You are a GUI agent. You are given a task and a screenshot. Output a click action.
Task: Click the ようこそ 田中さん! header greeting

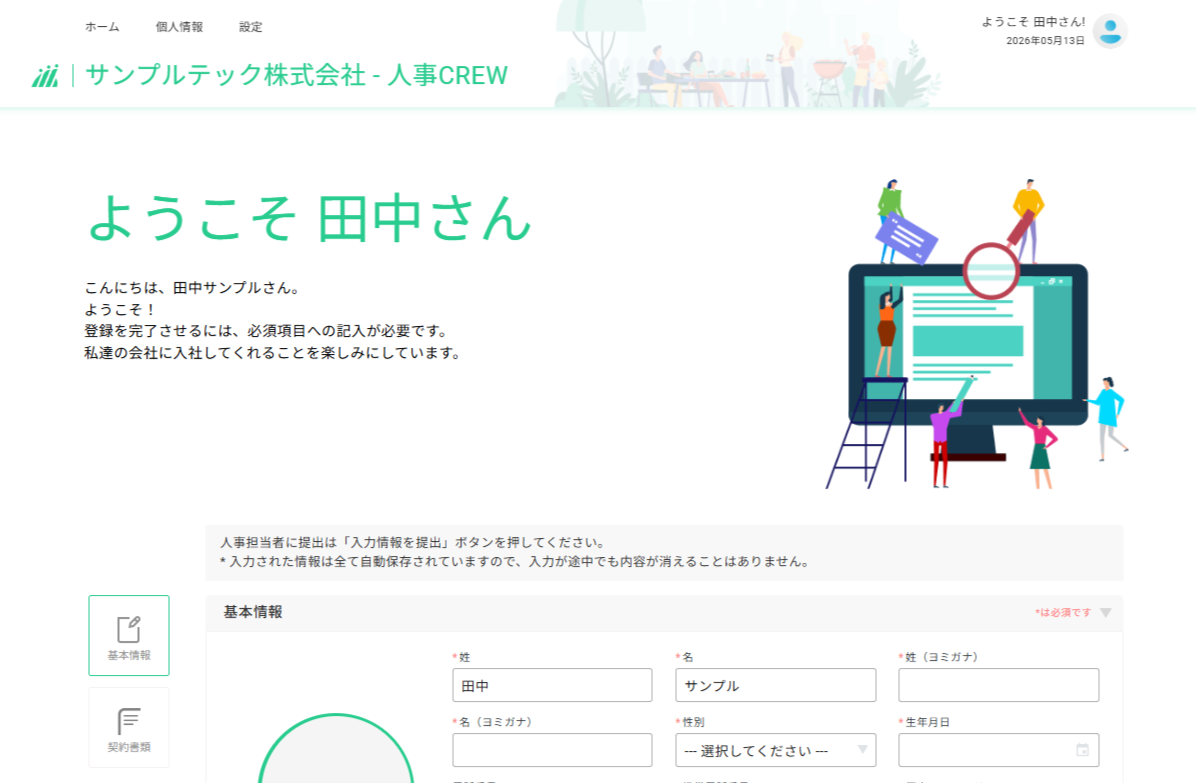[x=1033, y=22]
